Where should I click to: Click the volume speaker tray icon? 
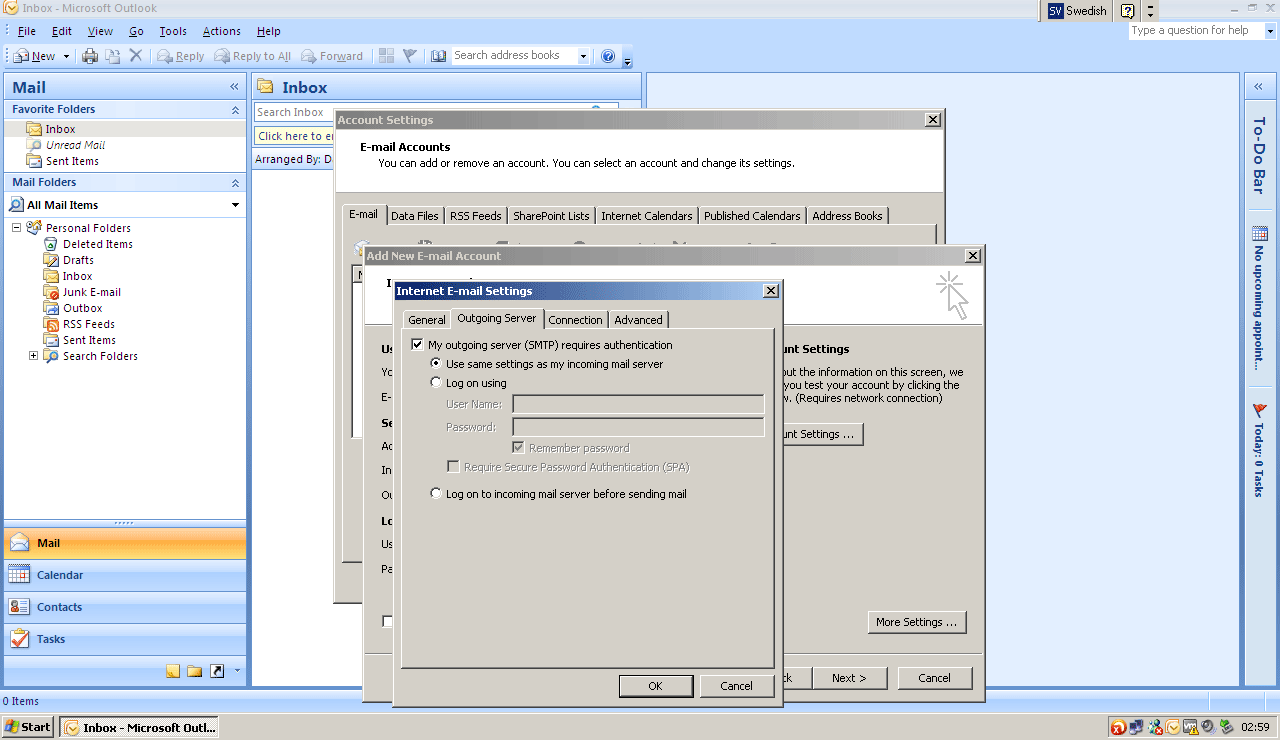point(1208,727)
